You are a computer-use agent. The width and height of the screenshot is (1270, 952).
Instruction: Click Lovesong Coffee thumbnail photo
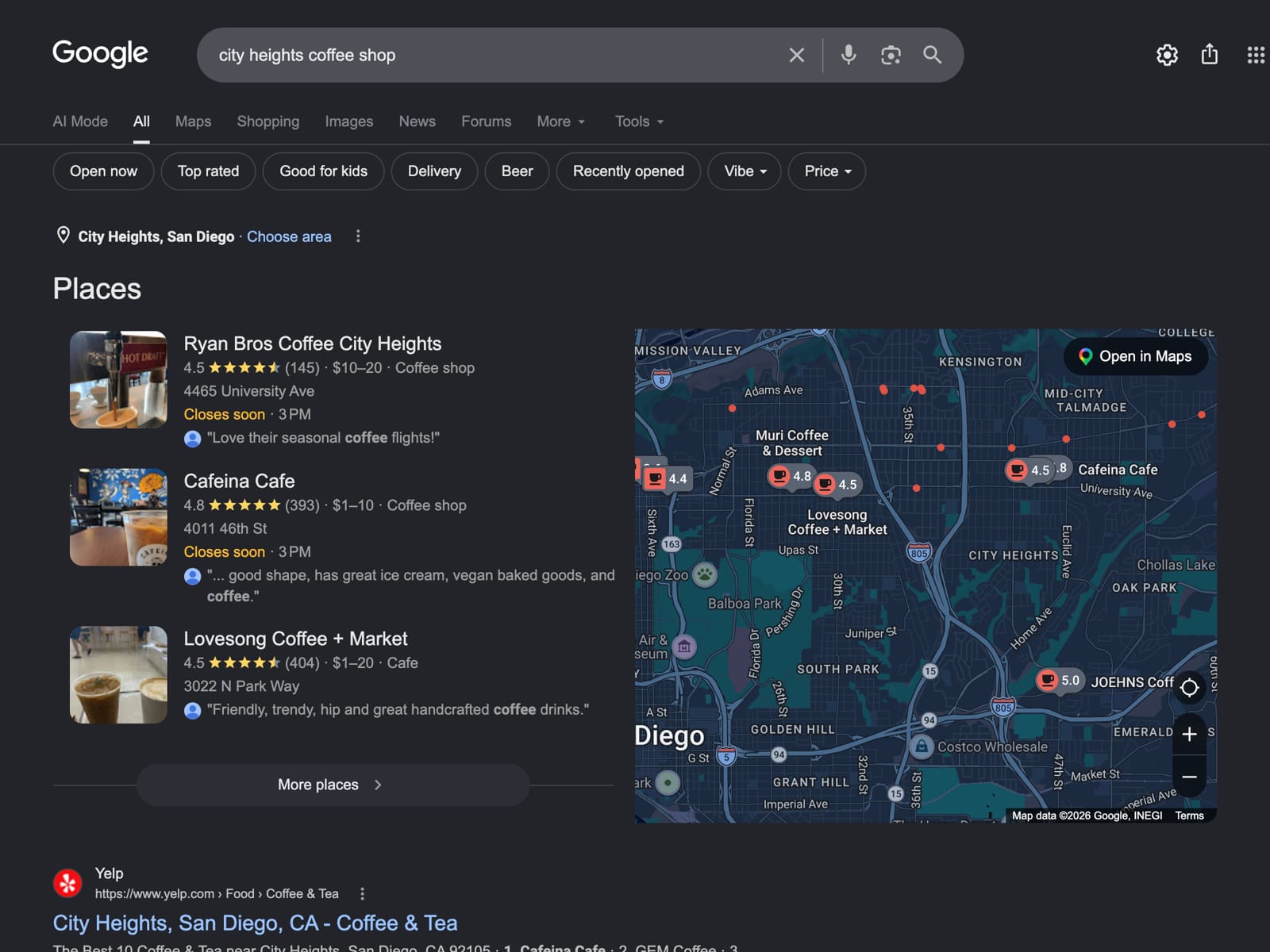point(118,675)
